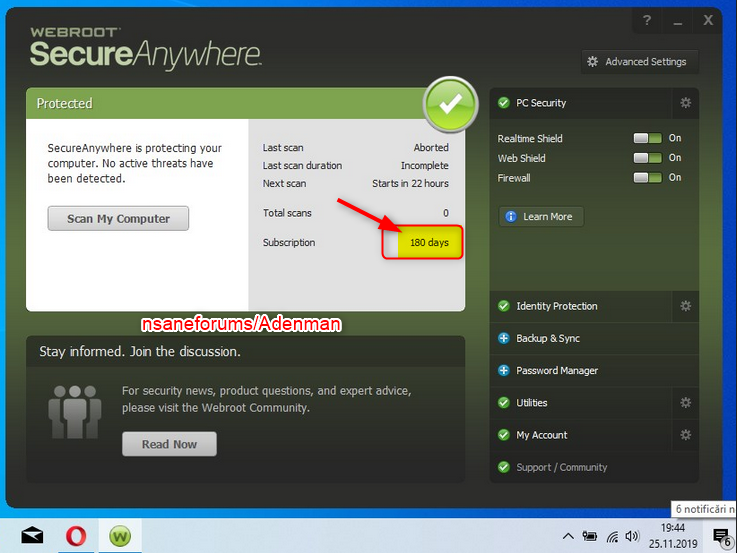Expand Password Manager section
Screen dimensions: 737x553
click(x=594, y=371)
